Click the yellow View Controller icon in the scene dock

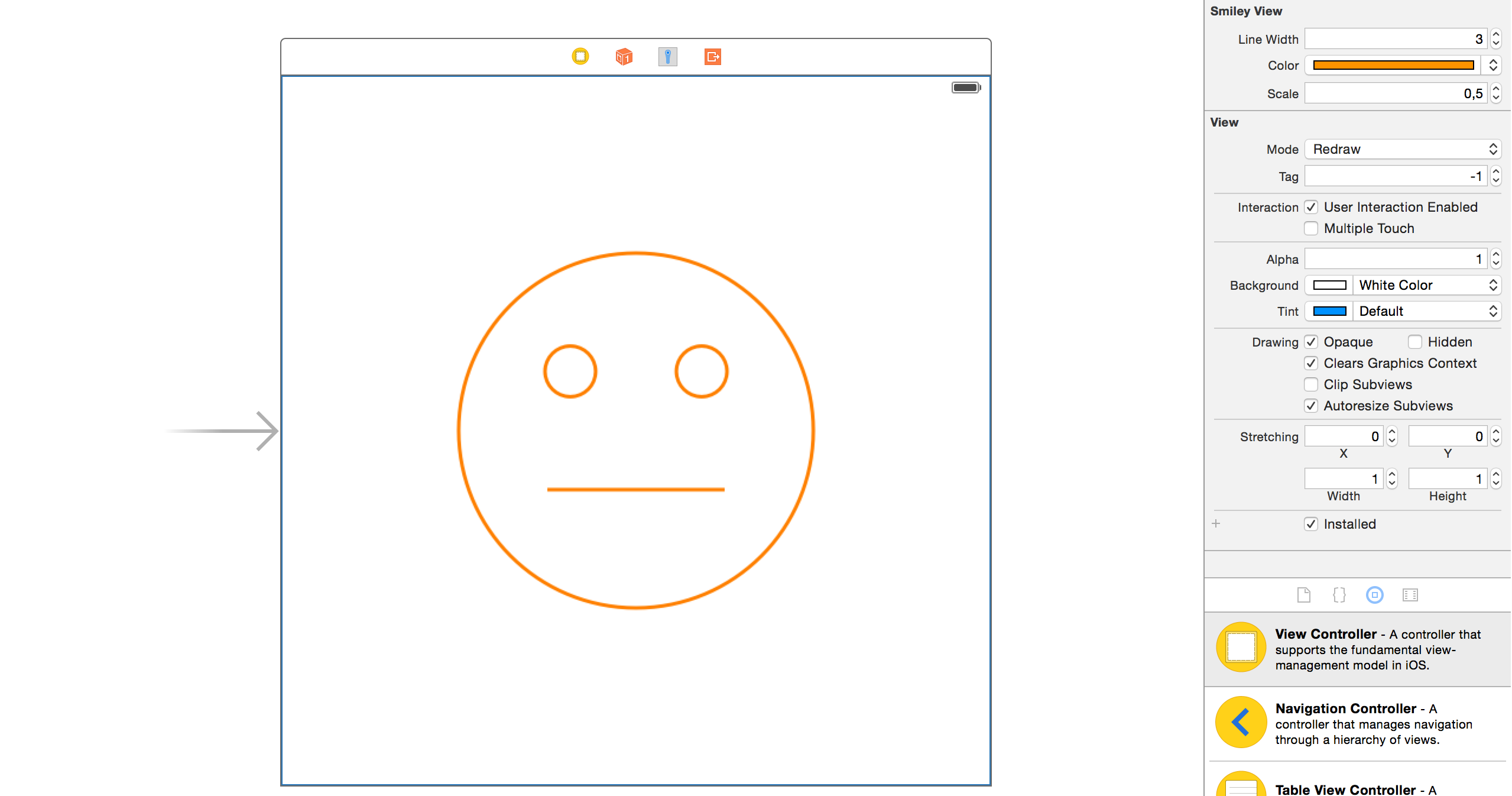point(580,56)
